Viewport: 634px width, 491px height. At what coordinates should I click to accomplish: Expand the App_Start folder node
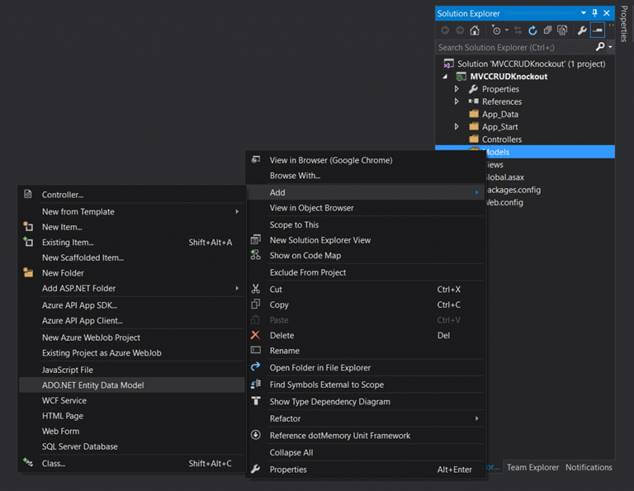click(457, 127)
